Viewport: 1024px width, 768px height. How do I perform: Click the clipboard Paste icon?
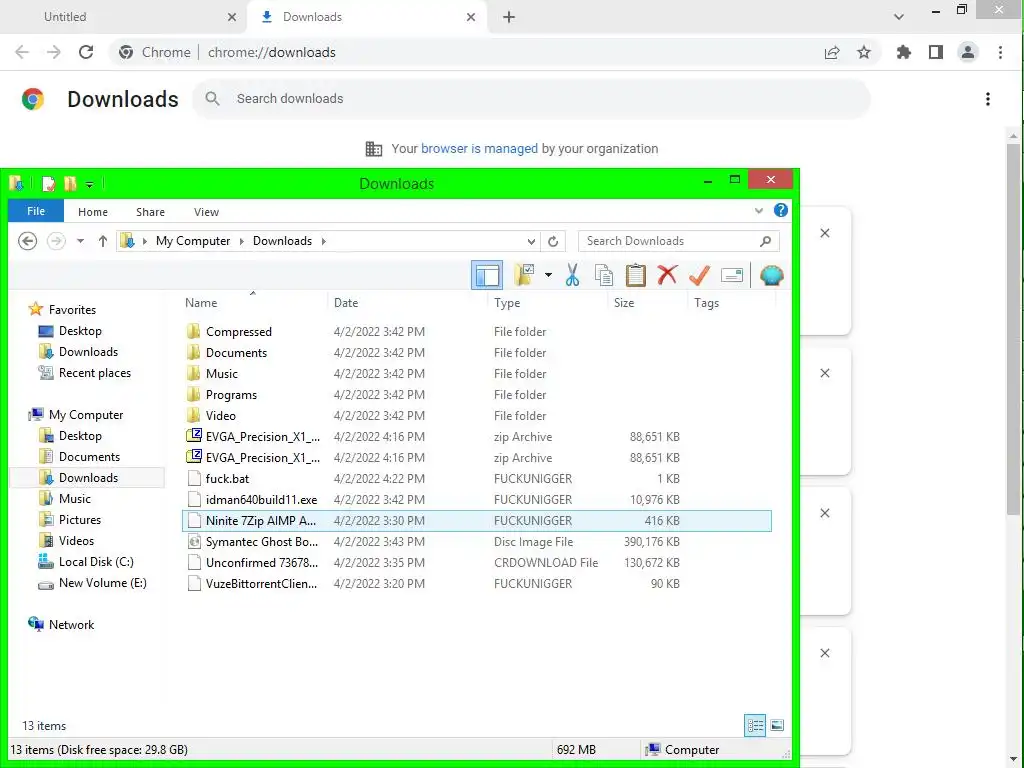(635, 276)
